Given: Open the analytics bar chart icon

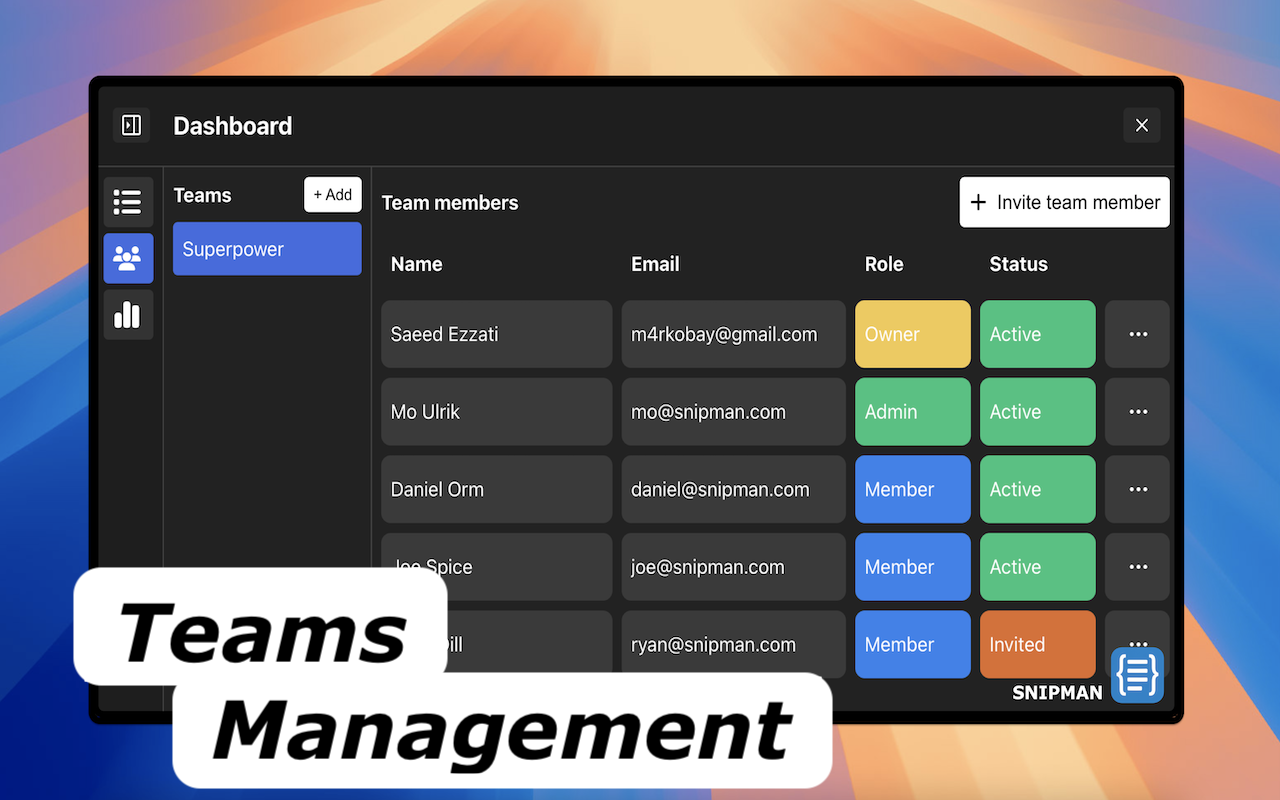Looking at the screenshot, I should coord(128,315).
